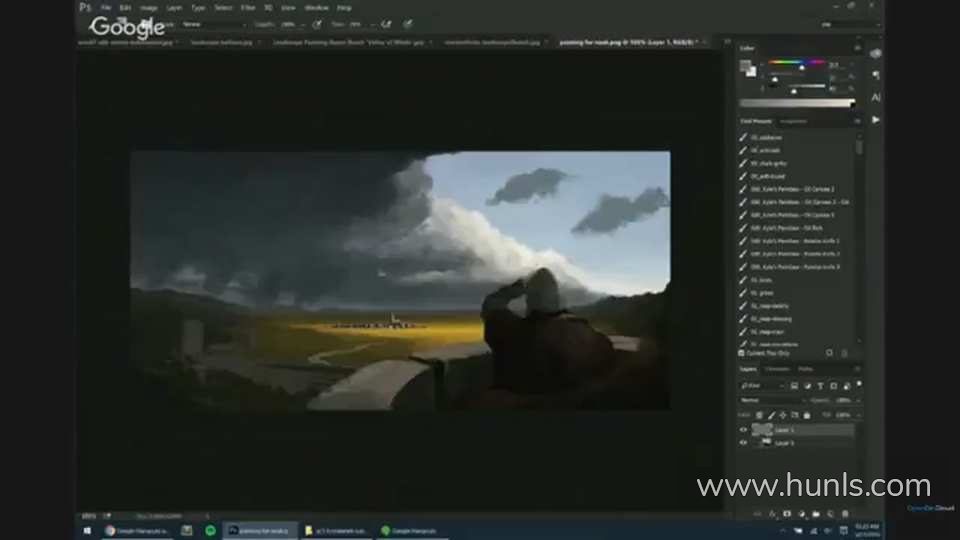Lock all padlock icon in Layers panel

[807, 415]
